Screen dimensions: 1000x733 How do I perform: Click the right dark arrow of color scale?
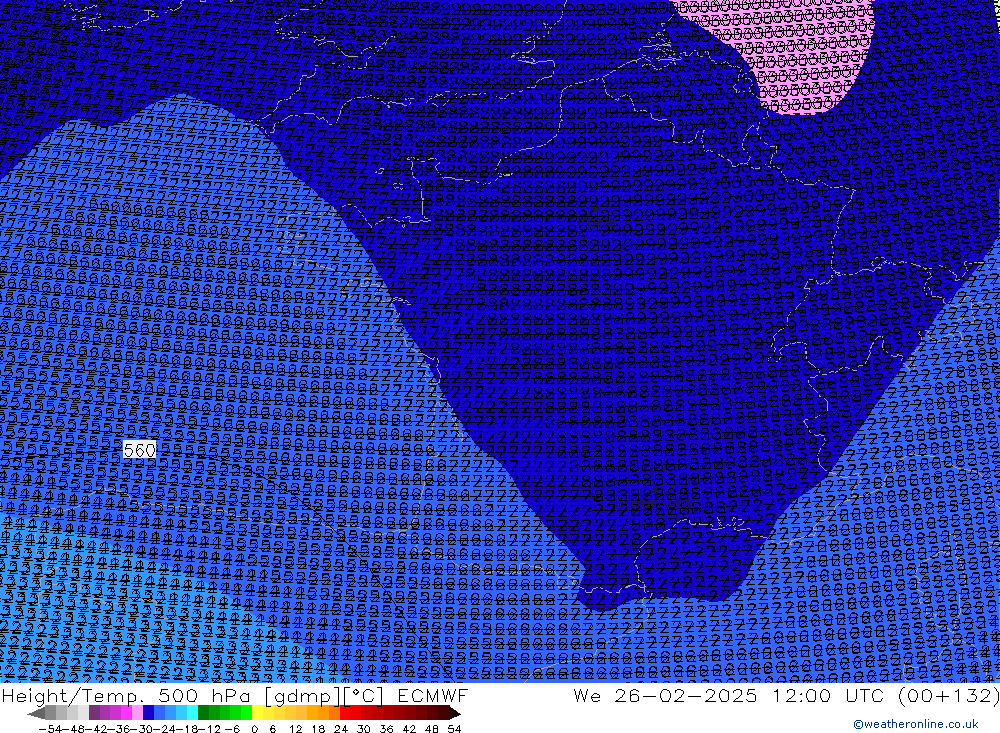455,713
